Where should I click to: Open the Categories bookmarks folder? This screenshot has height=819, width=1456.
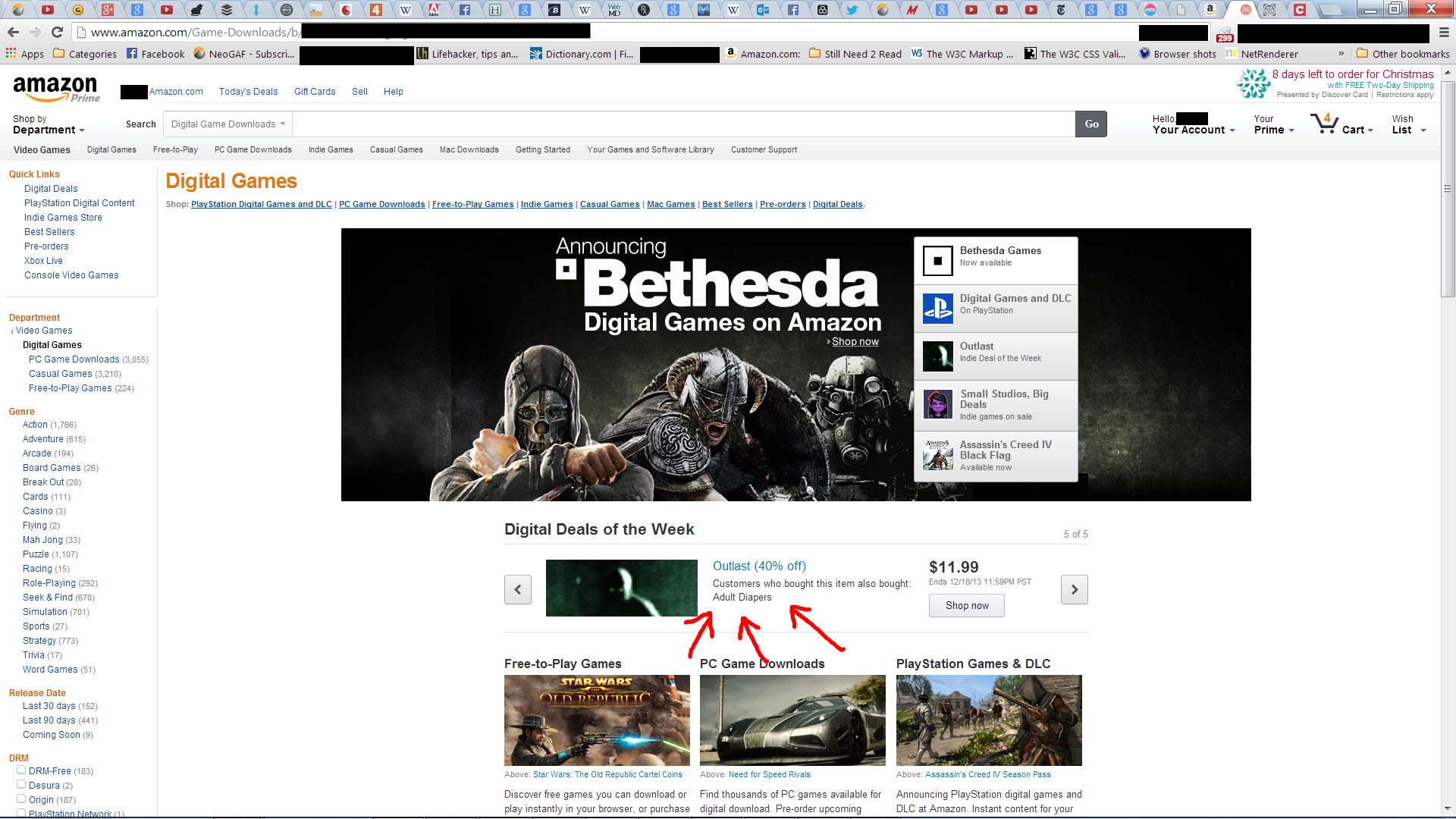(x=85, y=54)
